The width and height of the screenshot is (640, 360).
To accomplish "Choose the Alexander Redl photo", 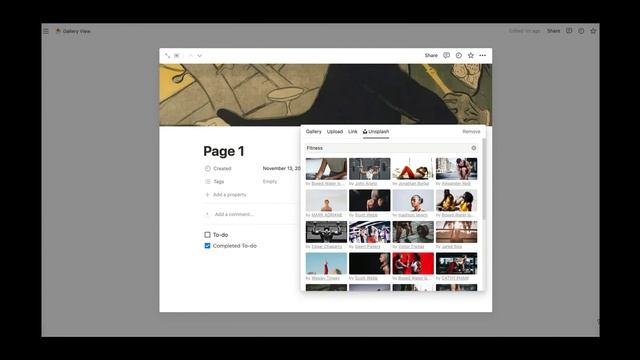I will pyautogui.click(x=456, y=169).
